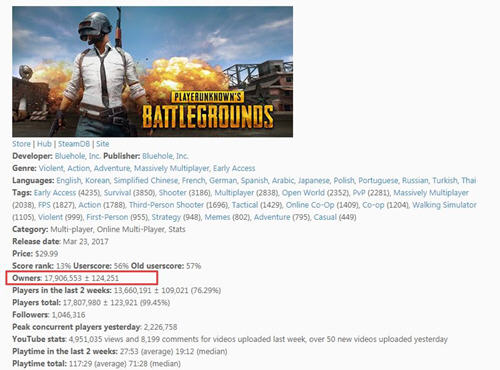Open the Hub link
Screen dimensions: 500x370
click(44, 144)
